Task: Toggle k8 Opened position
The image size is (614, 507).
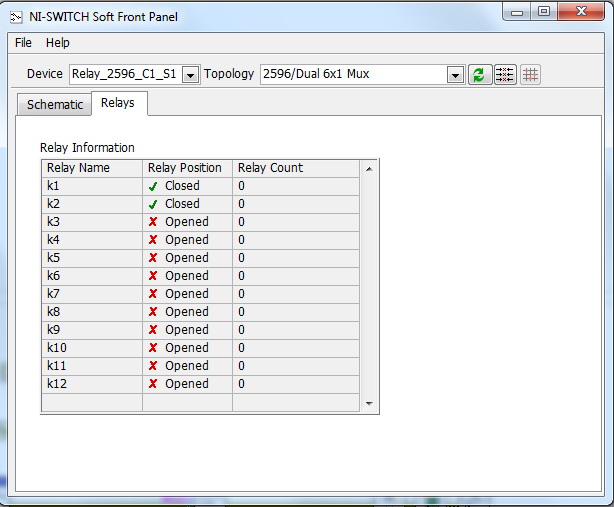Action: tap(188, 312)
